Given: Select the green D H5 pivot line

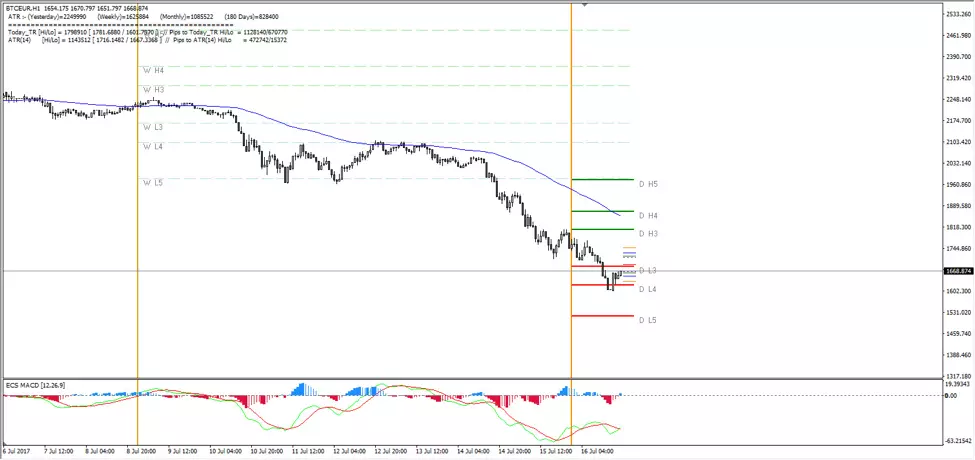Looking at the screenshot, I should pyautogui.click(x=603, y=180).
